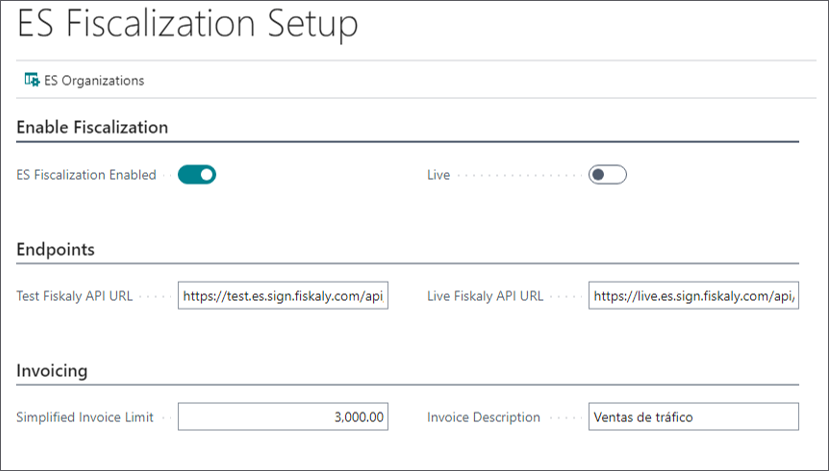Viewport: 829px width, 471px height.
Task: Turn on the Live mode toggle
Action: 607,174
